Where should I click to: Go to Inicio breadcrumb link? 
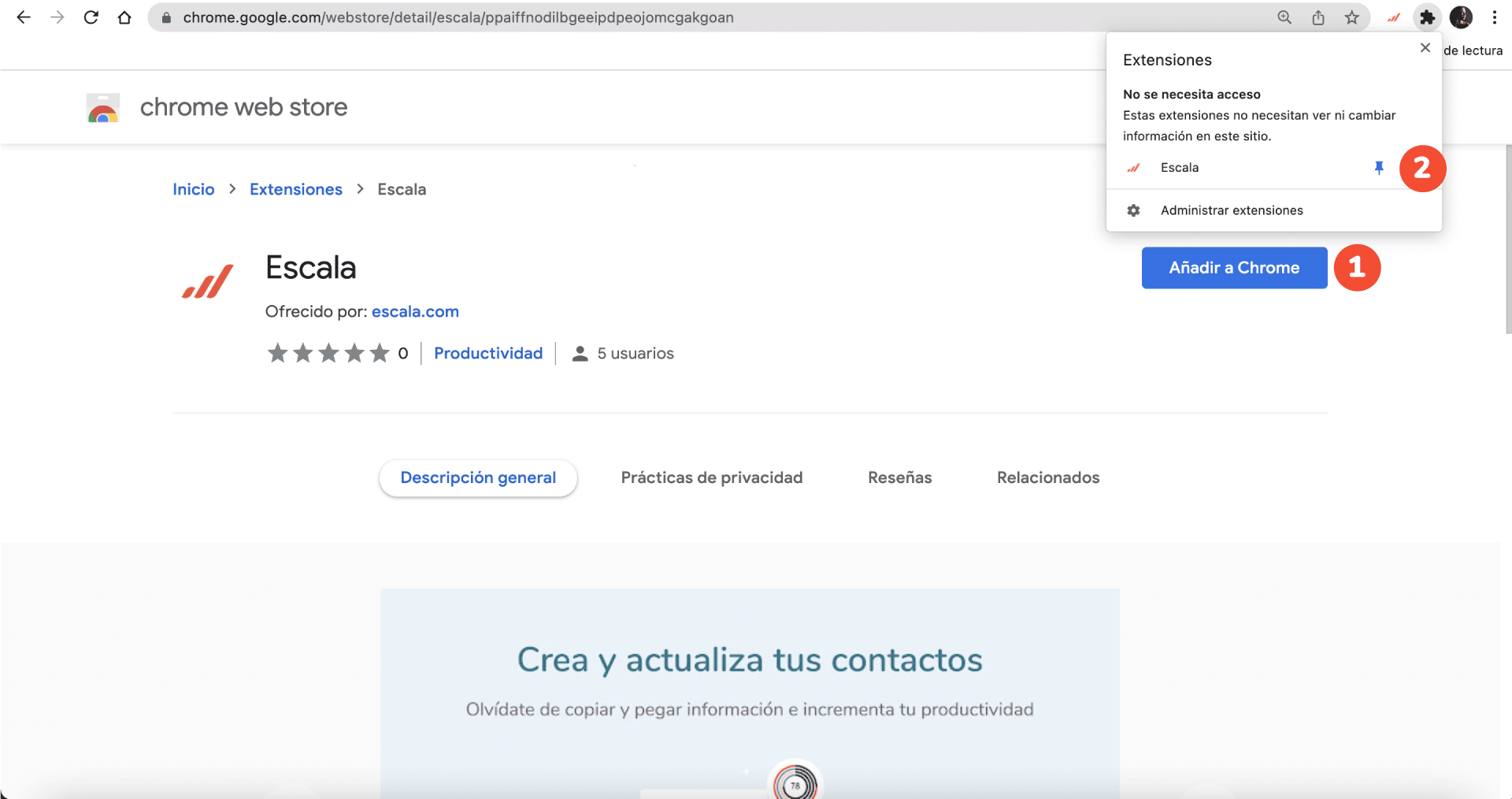click(x=194, y=189)
